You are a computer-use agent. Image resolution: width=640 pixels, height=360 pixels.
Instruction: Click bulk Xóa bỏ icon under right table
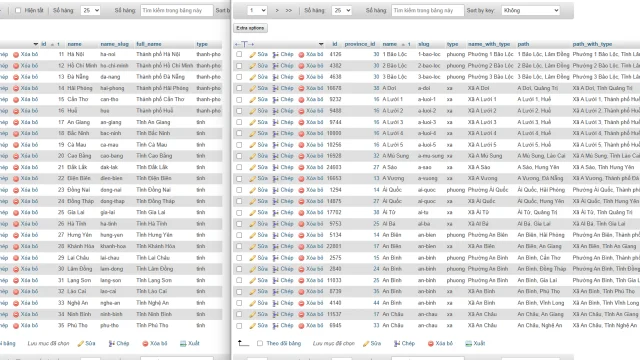tap(431, 344)
